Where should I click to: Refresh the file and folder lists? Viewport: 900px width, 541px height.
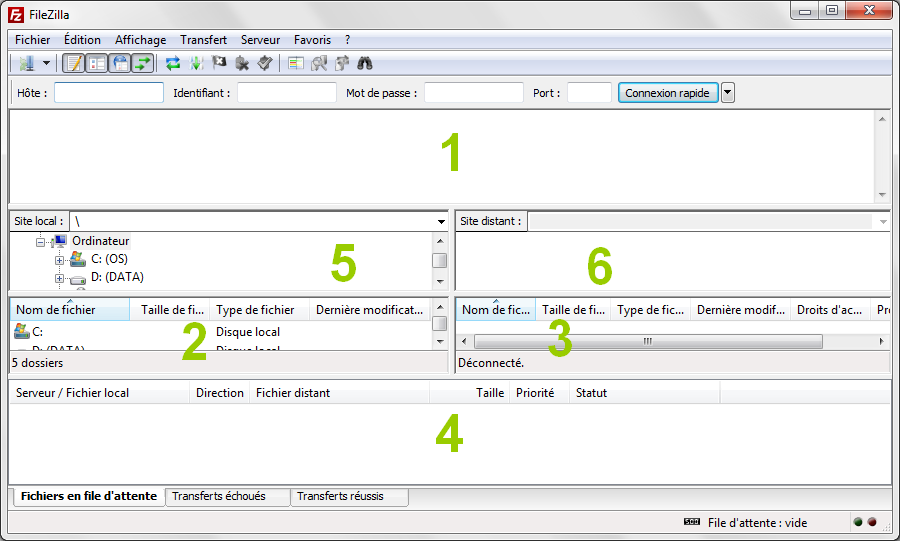pos(173,63)
